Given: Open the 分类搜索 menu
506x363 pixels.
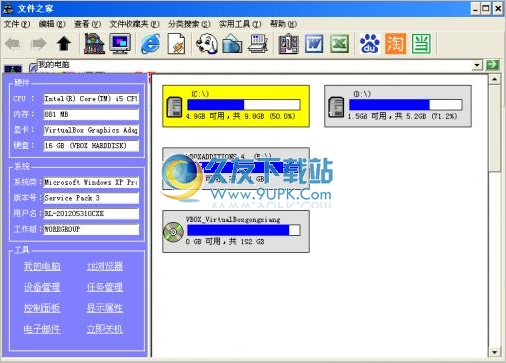Looking at the screenshot, I should pos(189,24).
